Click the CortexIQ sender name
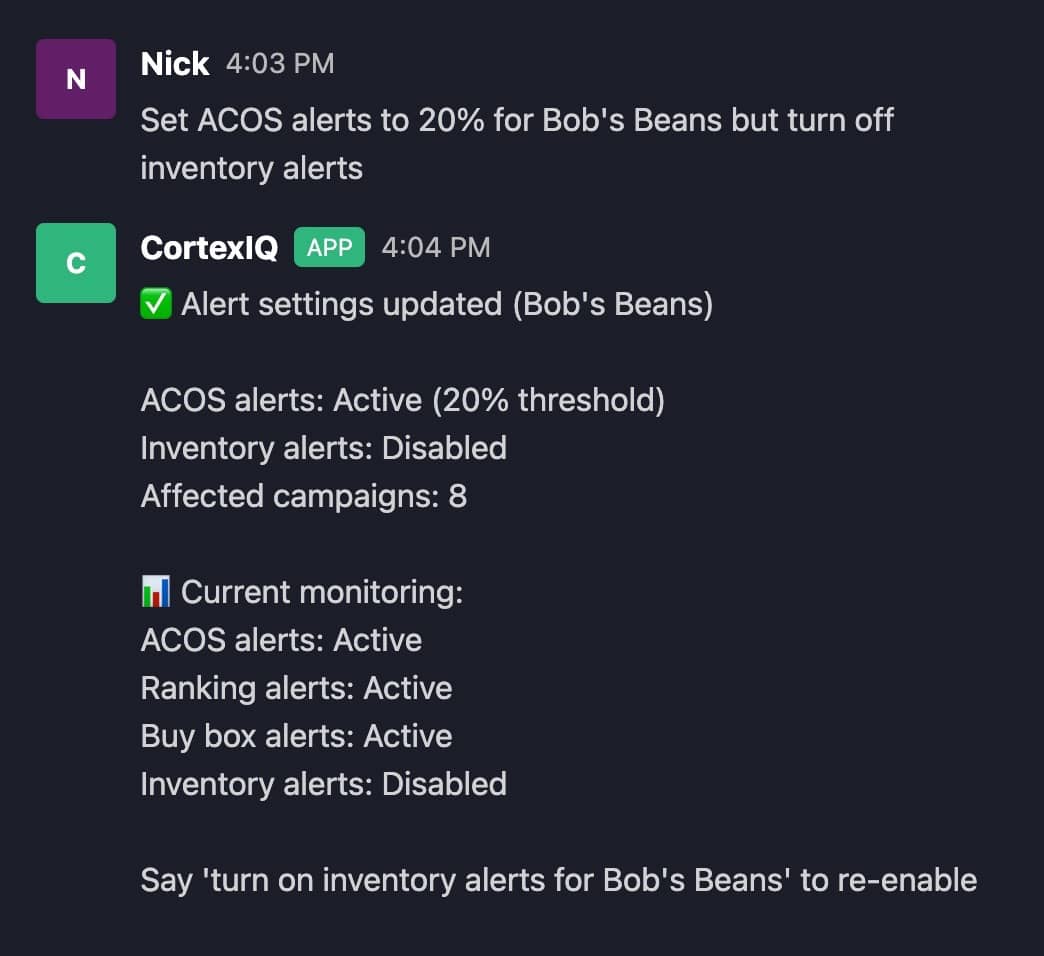This screenshot has width=1044, height=956. [209, 248]
